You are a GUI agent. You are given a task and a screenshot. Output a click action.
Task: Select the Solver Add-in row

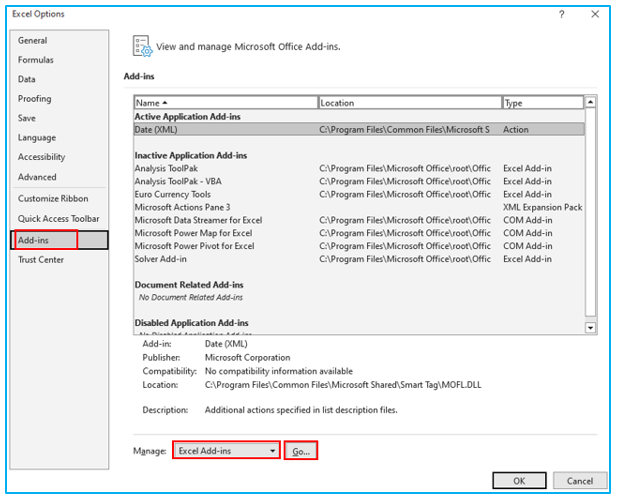tap(359, 259)
